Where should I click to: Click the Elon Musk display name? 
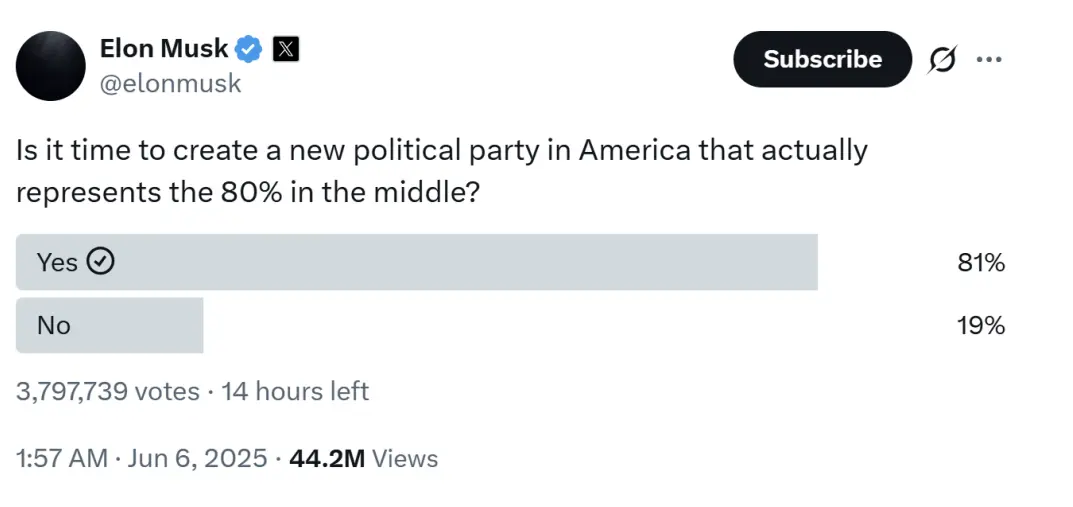coord(164,47)
